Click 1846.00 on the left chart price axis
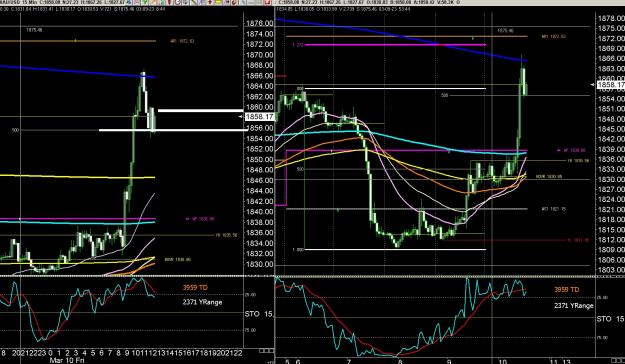The image size is (625, 364). pos(259,180)
